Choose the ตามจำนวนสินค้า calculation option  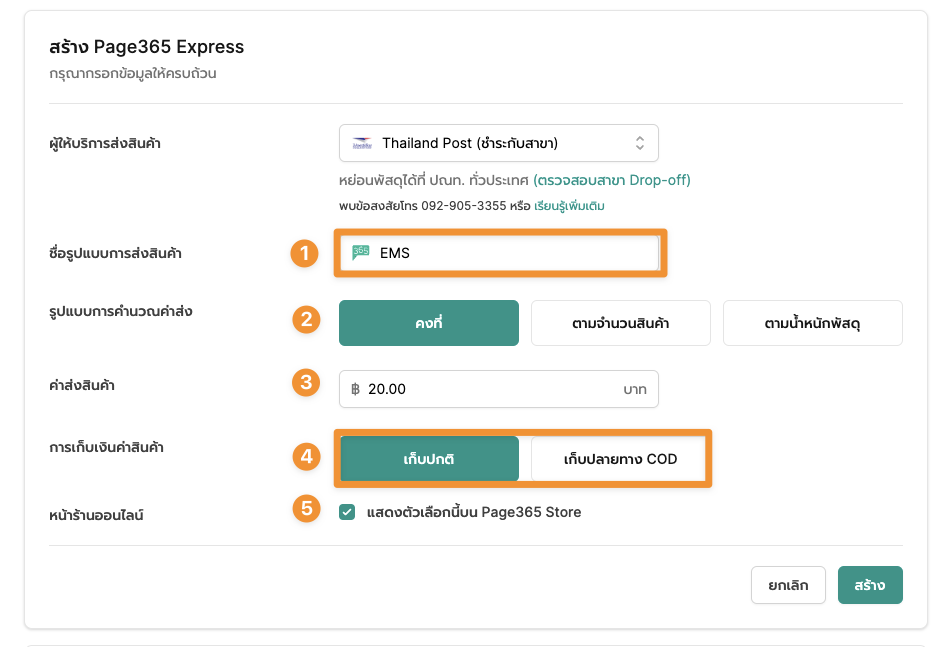(x=621, y=323)
